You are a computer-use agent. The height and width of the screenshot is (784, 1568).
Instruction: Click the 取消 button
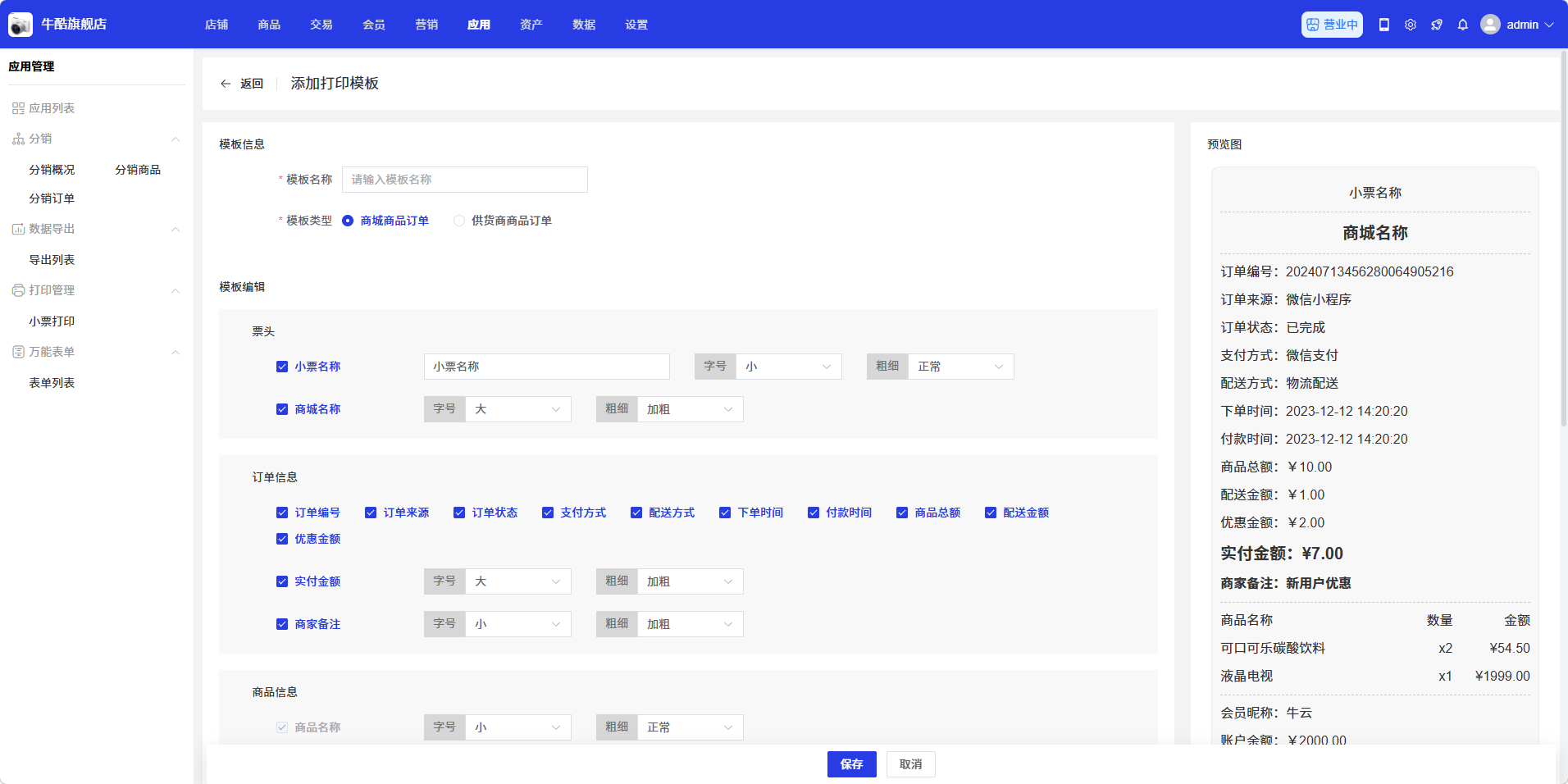(910, 764)
